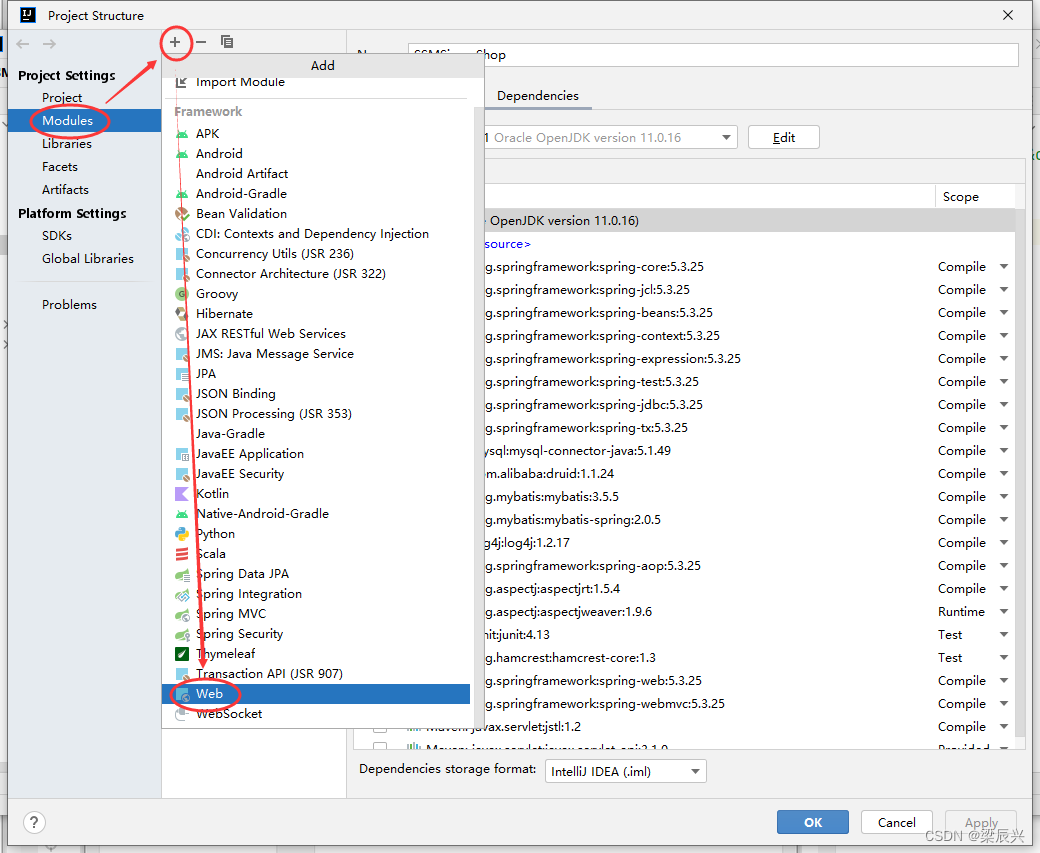Click the Add (+) module toolbar icon
The width and height of the screenshot is (1040, 853).
(175, 42)
